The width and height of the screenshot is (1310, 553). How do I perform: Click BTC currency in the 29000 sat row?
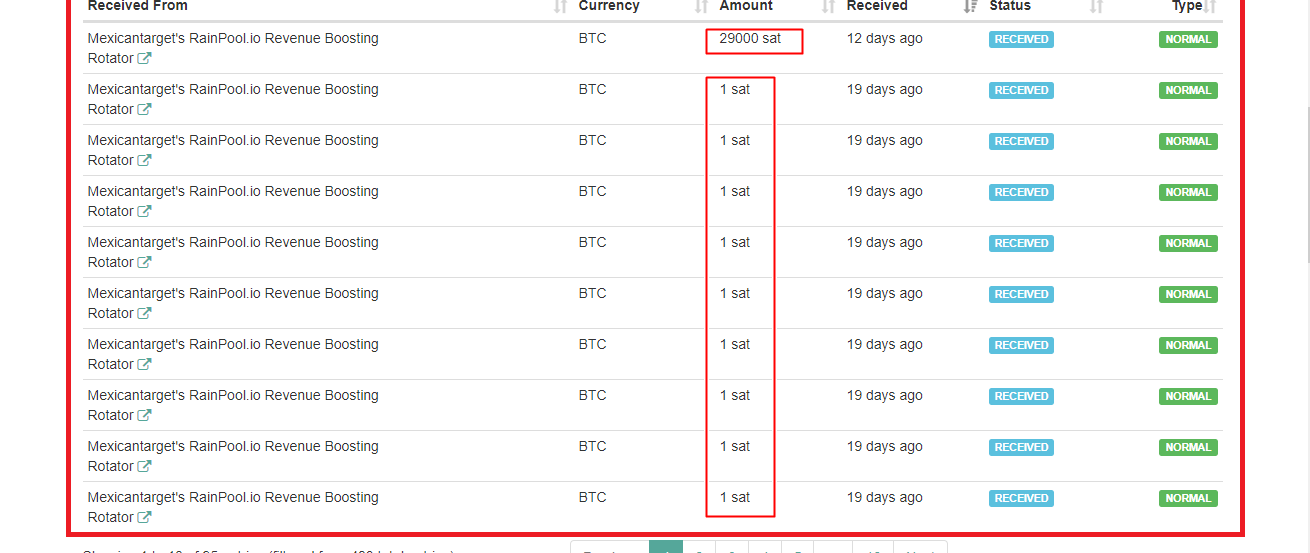tap(592, 39)
